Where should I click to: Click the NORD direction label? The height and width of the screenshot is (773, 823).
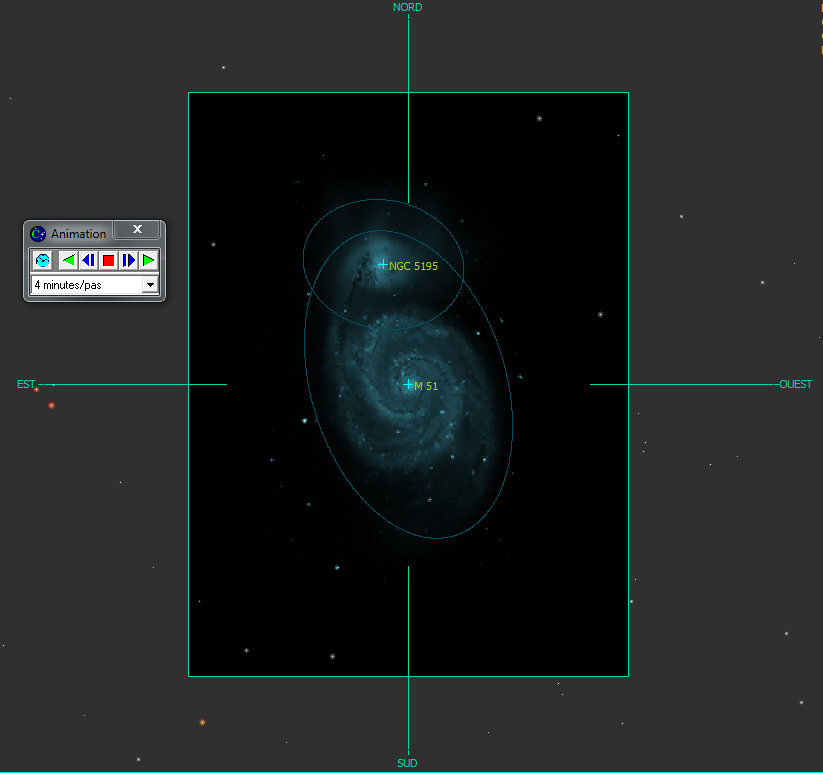tap(407, 7)
